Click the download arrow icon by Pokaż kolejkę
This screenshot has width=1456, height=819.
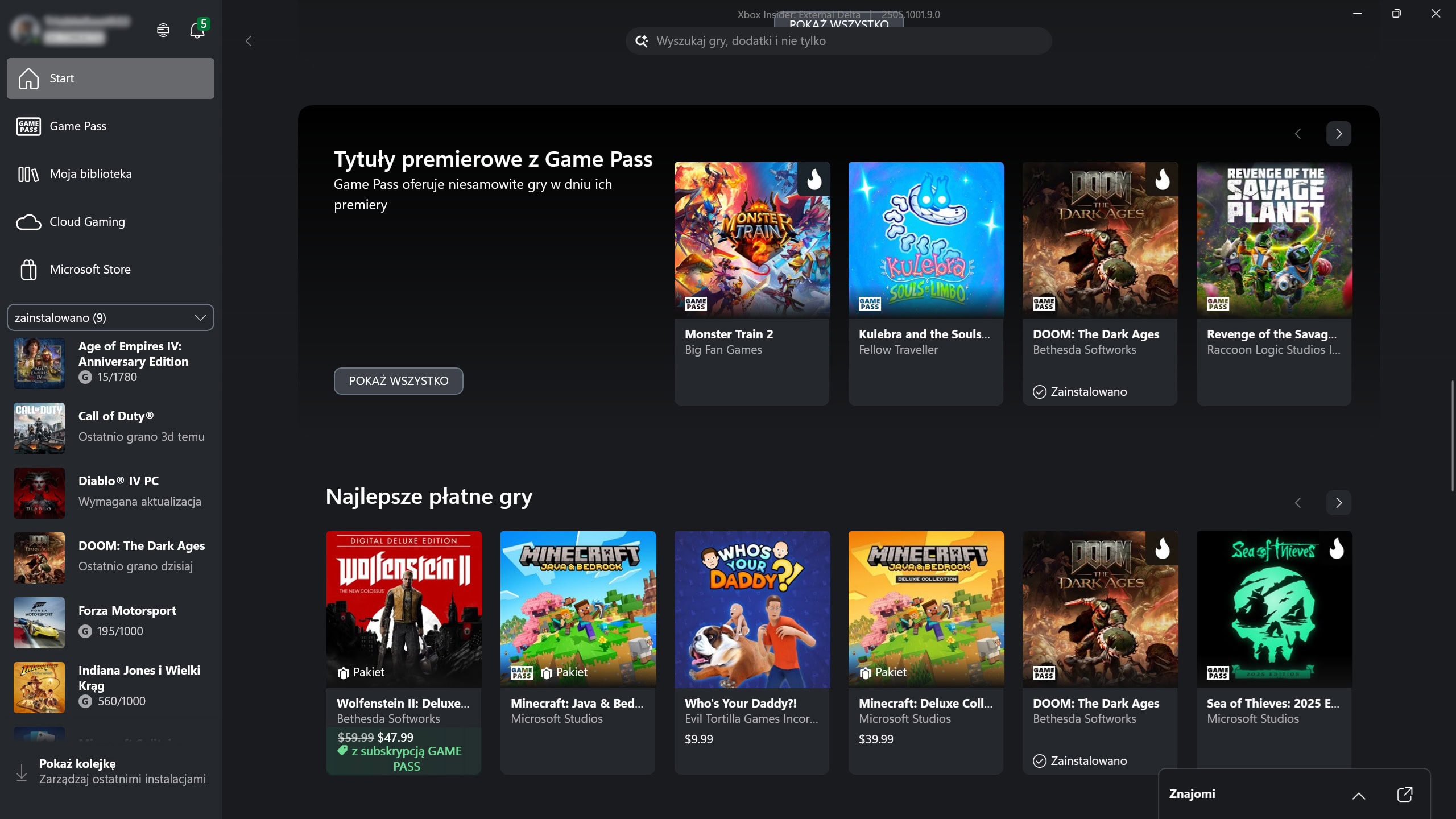tap(22, 772)
